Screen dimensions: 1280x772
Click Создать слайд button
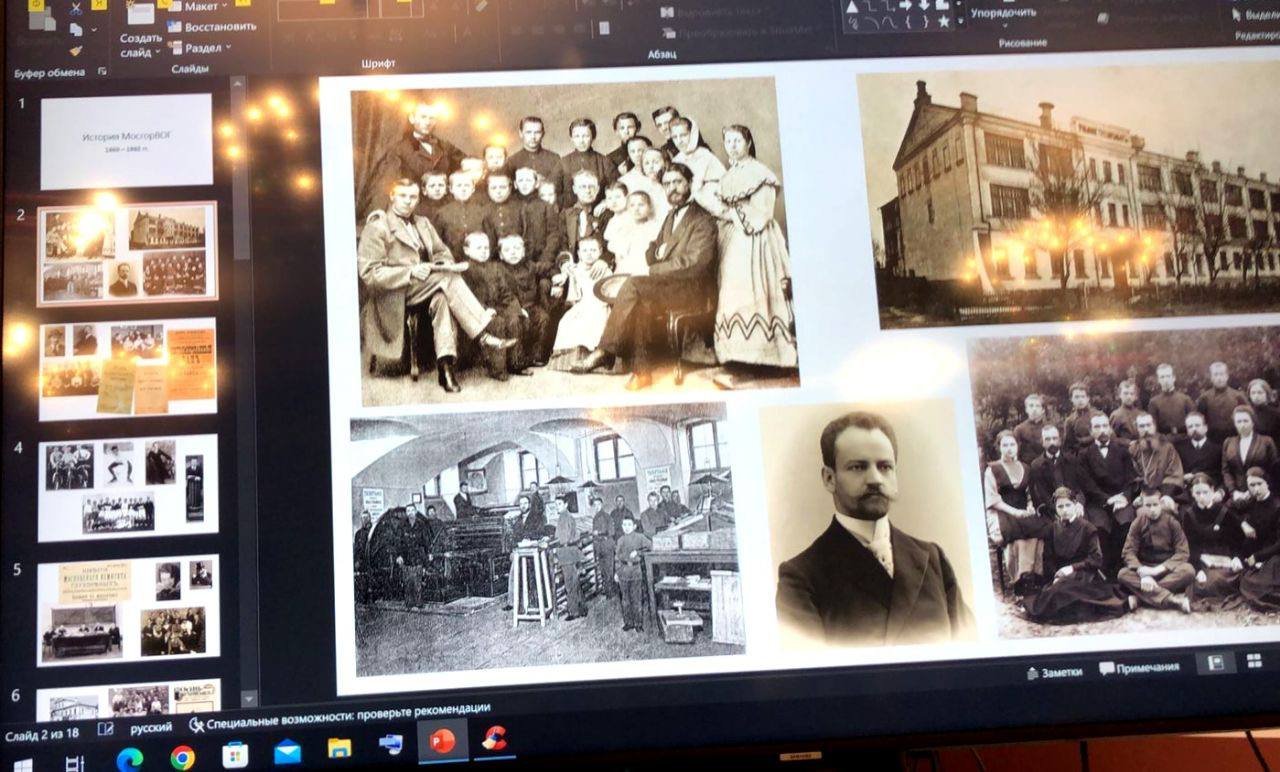point(141,32)
